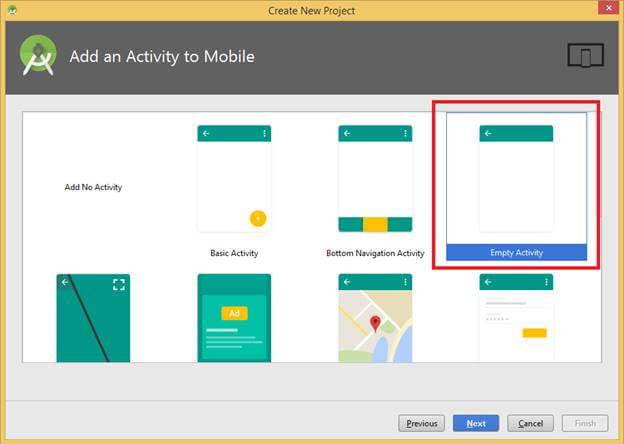
Task: Choose the Fullscreen activity template thumbnail
Action: (93, 318)
